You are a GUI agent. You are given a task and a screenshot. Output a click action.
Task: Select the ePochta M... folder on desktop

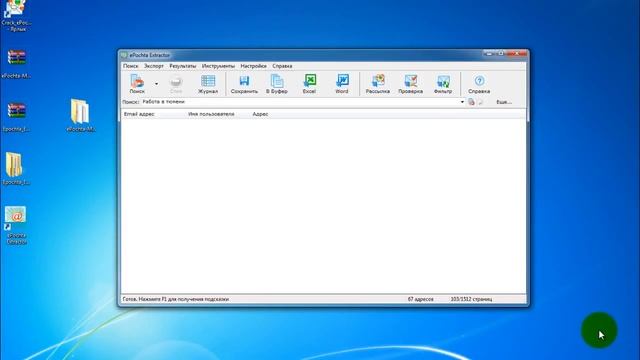[80, 115]
